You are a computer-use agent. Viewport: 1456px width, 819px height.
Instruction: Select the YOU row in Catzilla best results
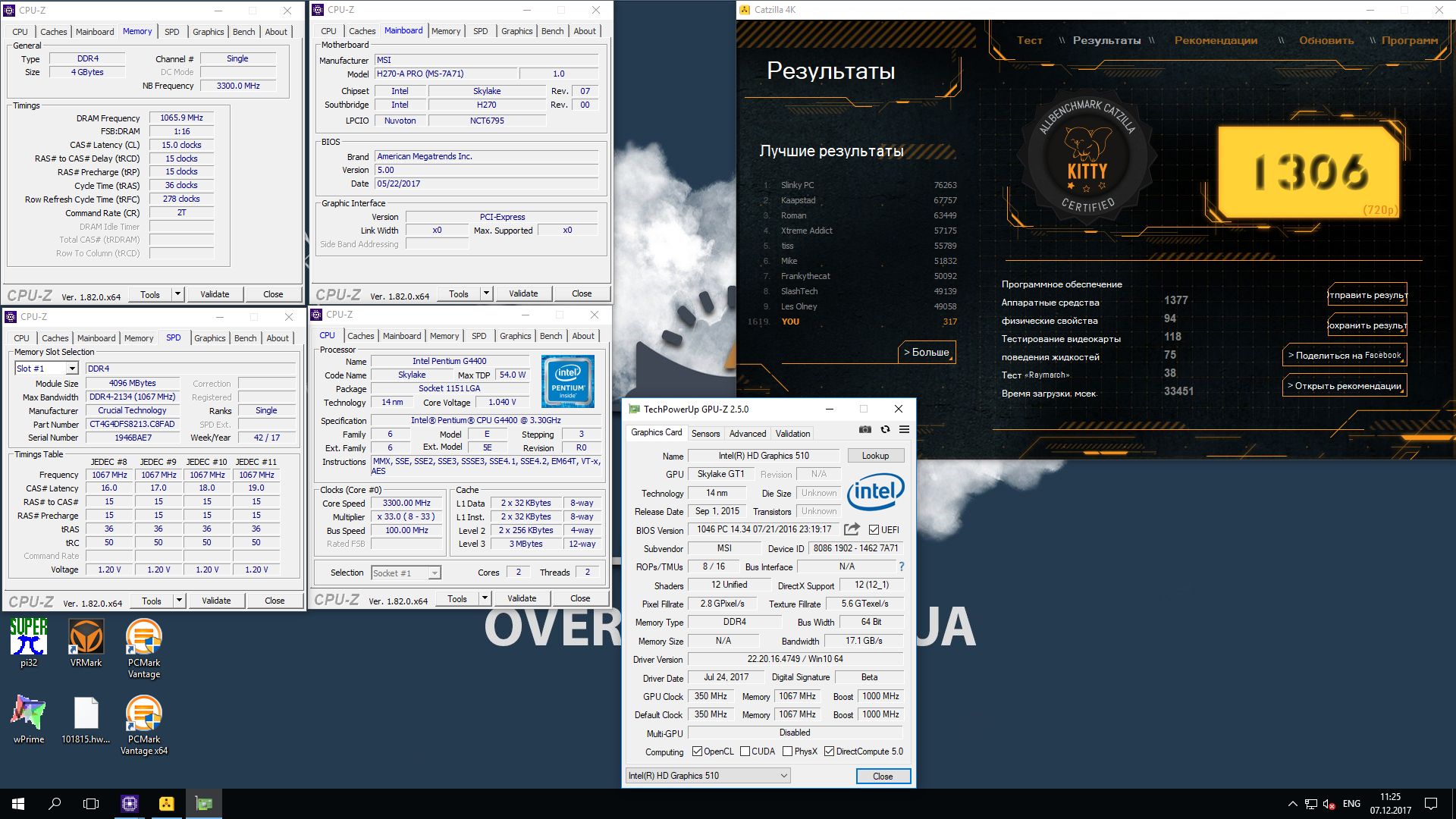tap(852, 322)
